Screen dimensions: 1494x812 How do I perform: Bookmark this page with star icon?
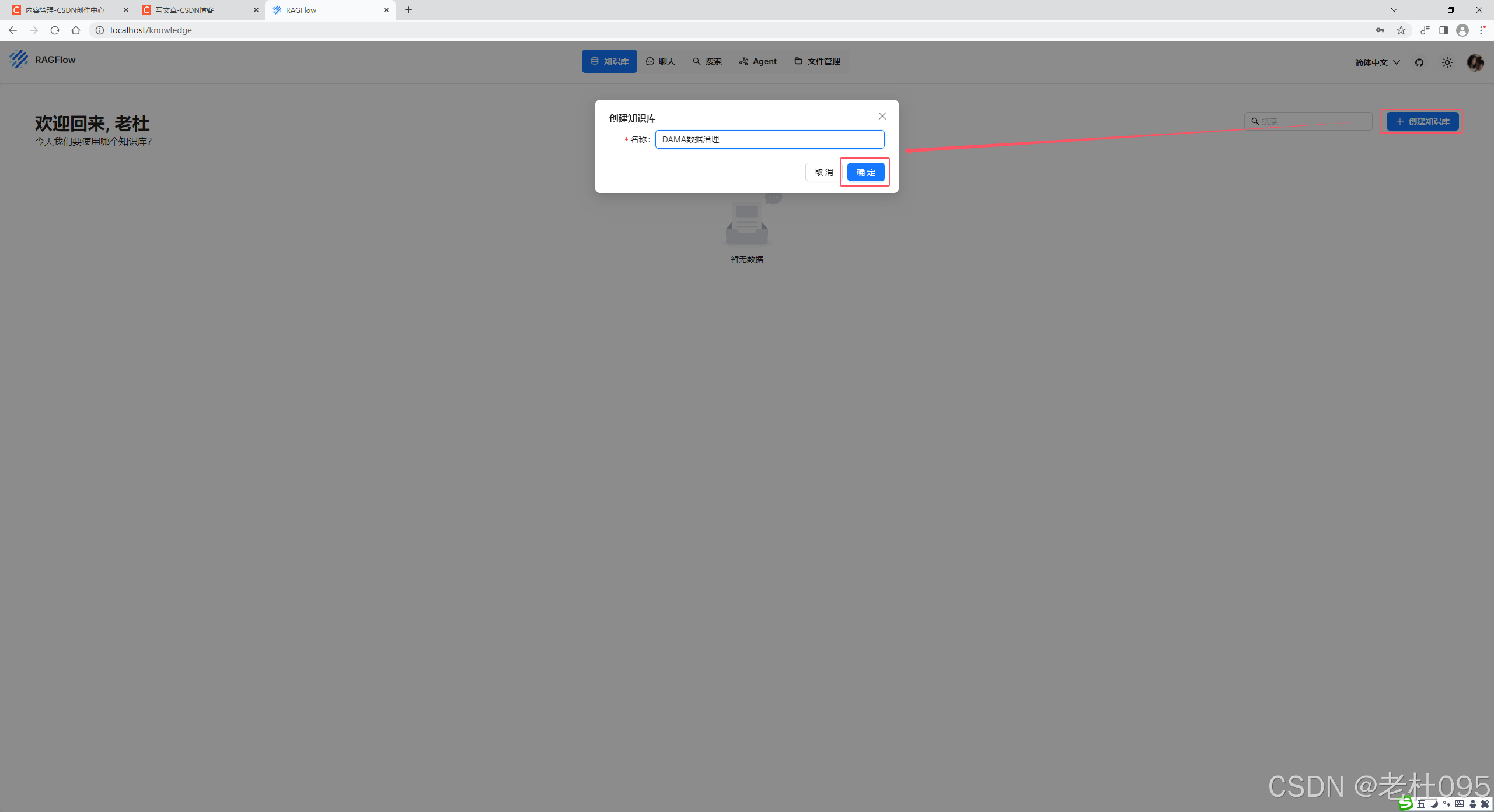click(1401, 30)
